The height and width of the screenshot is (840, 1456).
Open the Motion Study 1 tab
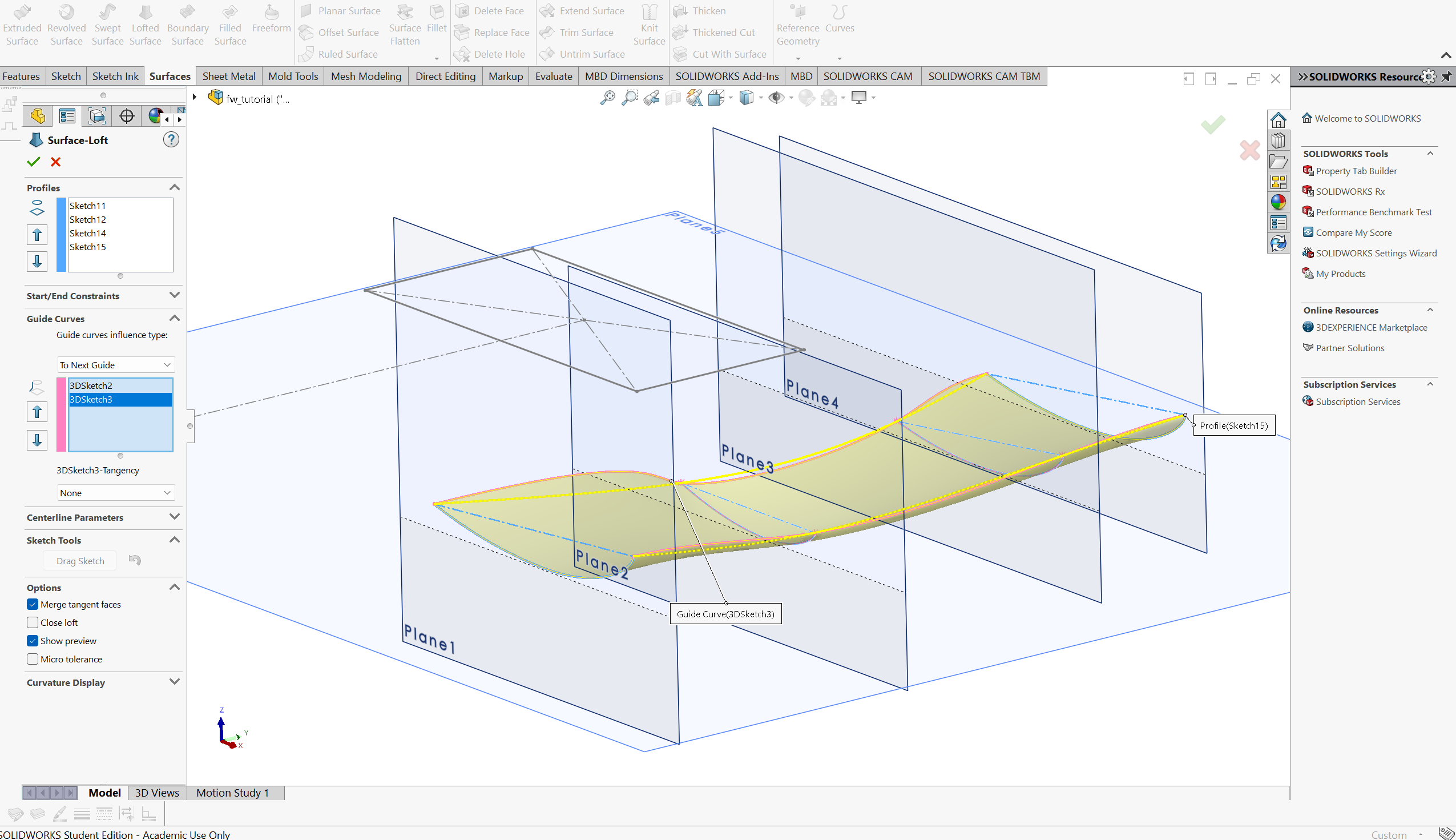click(x=232, y=793)
